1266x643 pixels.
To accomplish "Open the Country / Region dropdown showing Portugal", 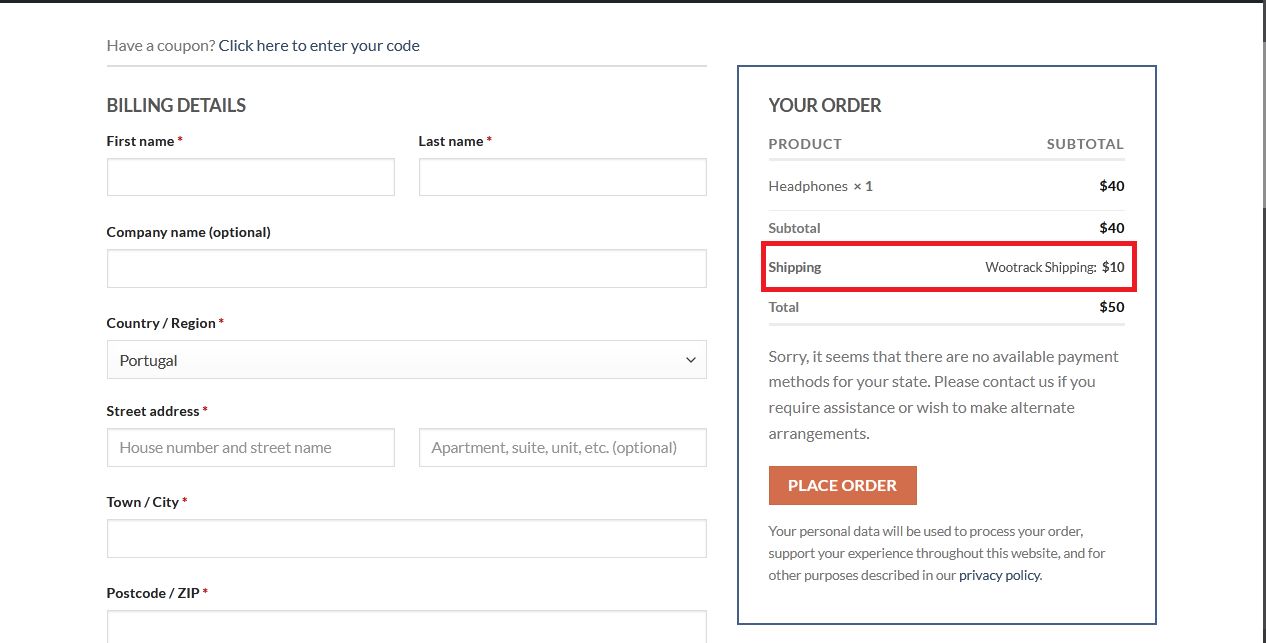I will [406, 360].
